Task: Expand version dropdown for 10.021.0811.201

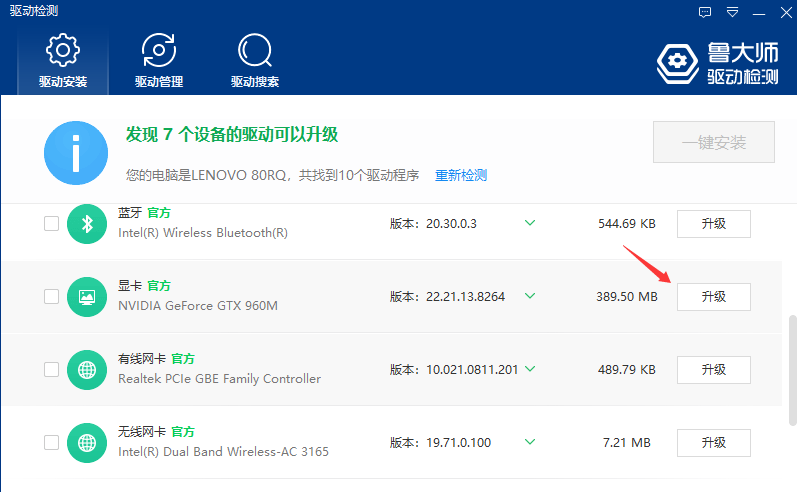Action: (x=530, y=369)
